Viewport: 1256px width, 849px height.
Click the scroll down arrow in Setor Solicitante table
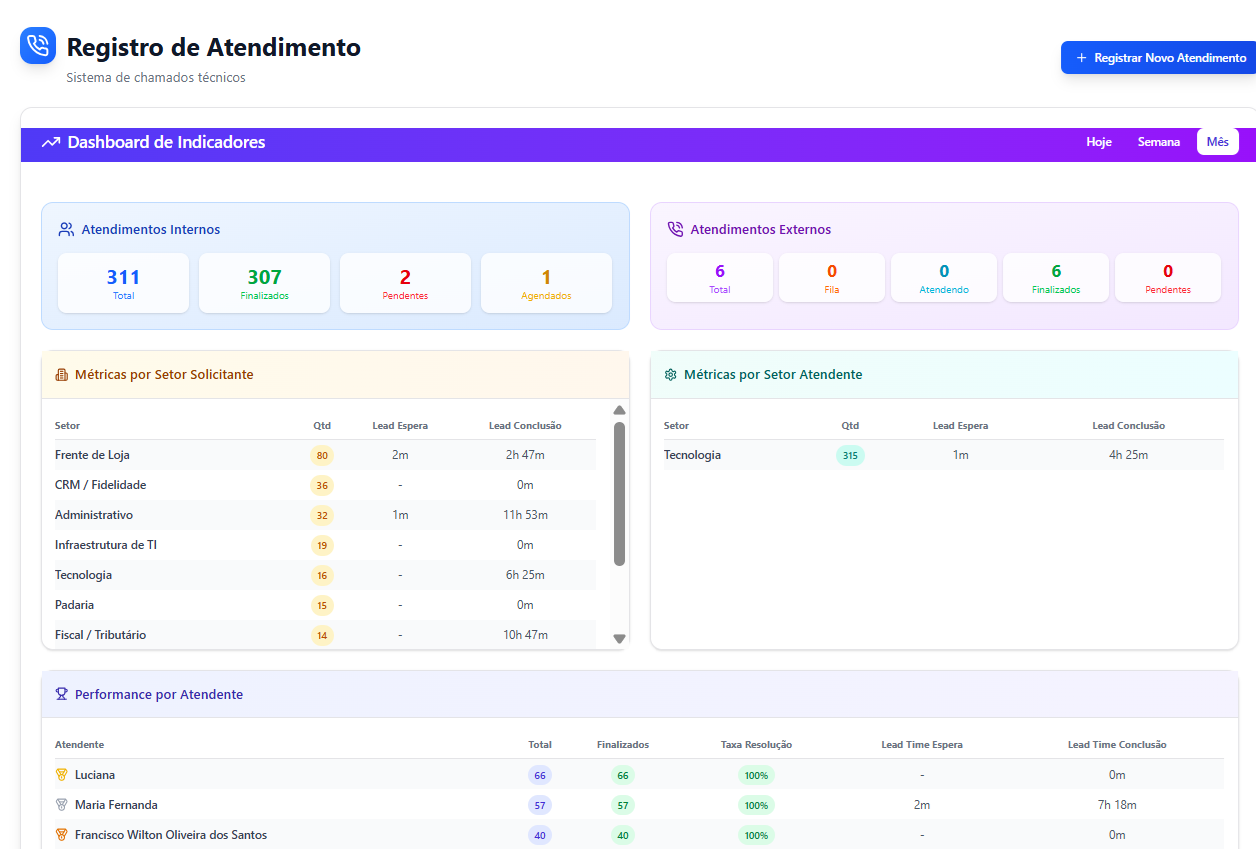click(x=619, y=639)
